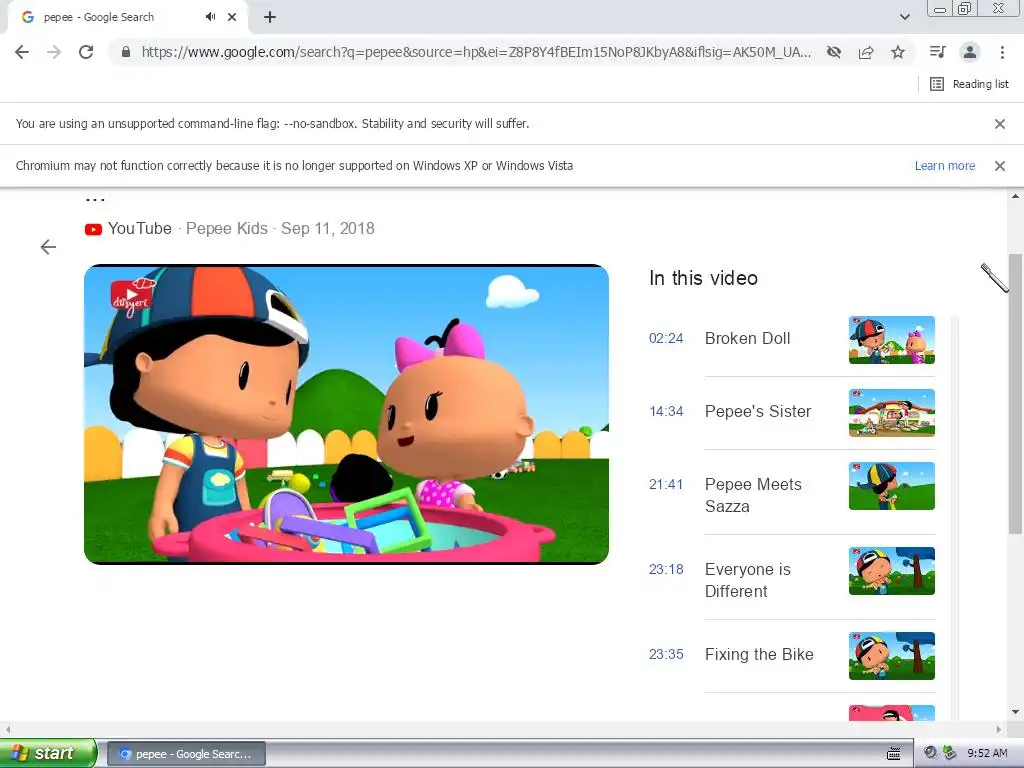1024x768 pixels.
Task: Click the YouTube logo icon
Action: [93, 229]
